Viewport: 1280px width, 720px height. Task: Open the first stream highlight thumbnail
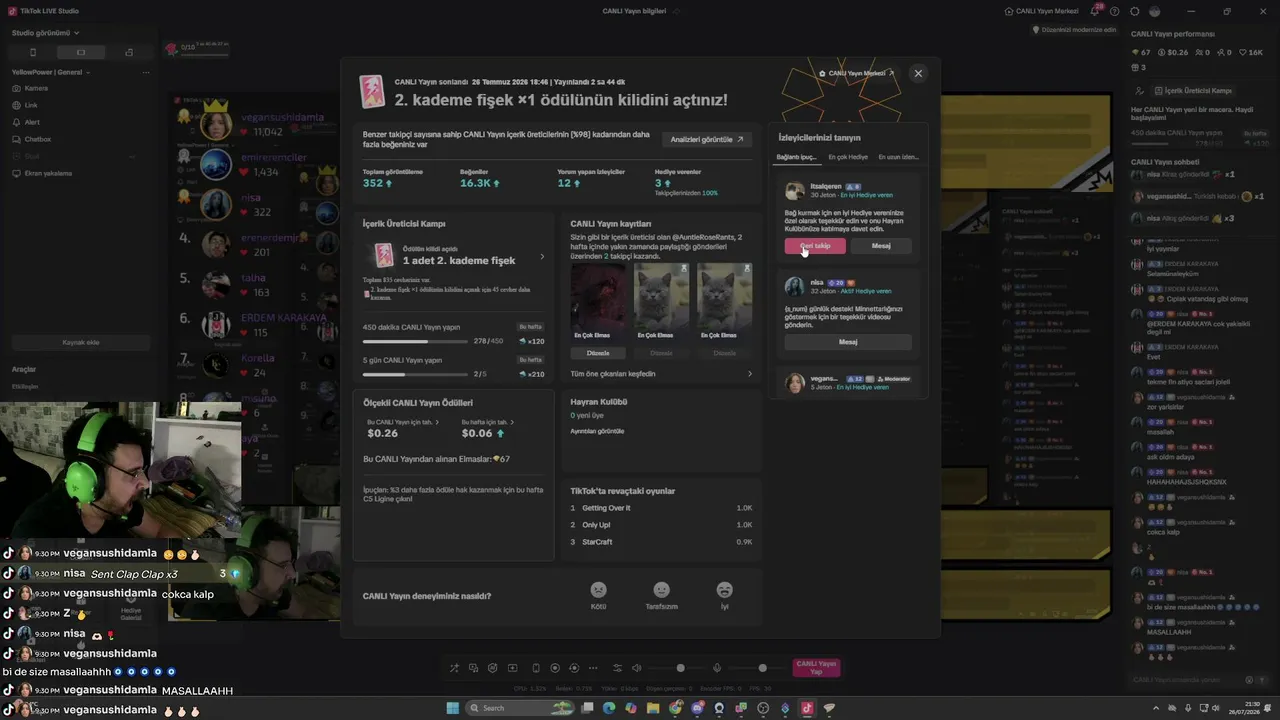coord(598,297)
